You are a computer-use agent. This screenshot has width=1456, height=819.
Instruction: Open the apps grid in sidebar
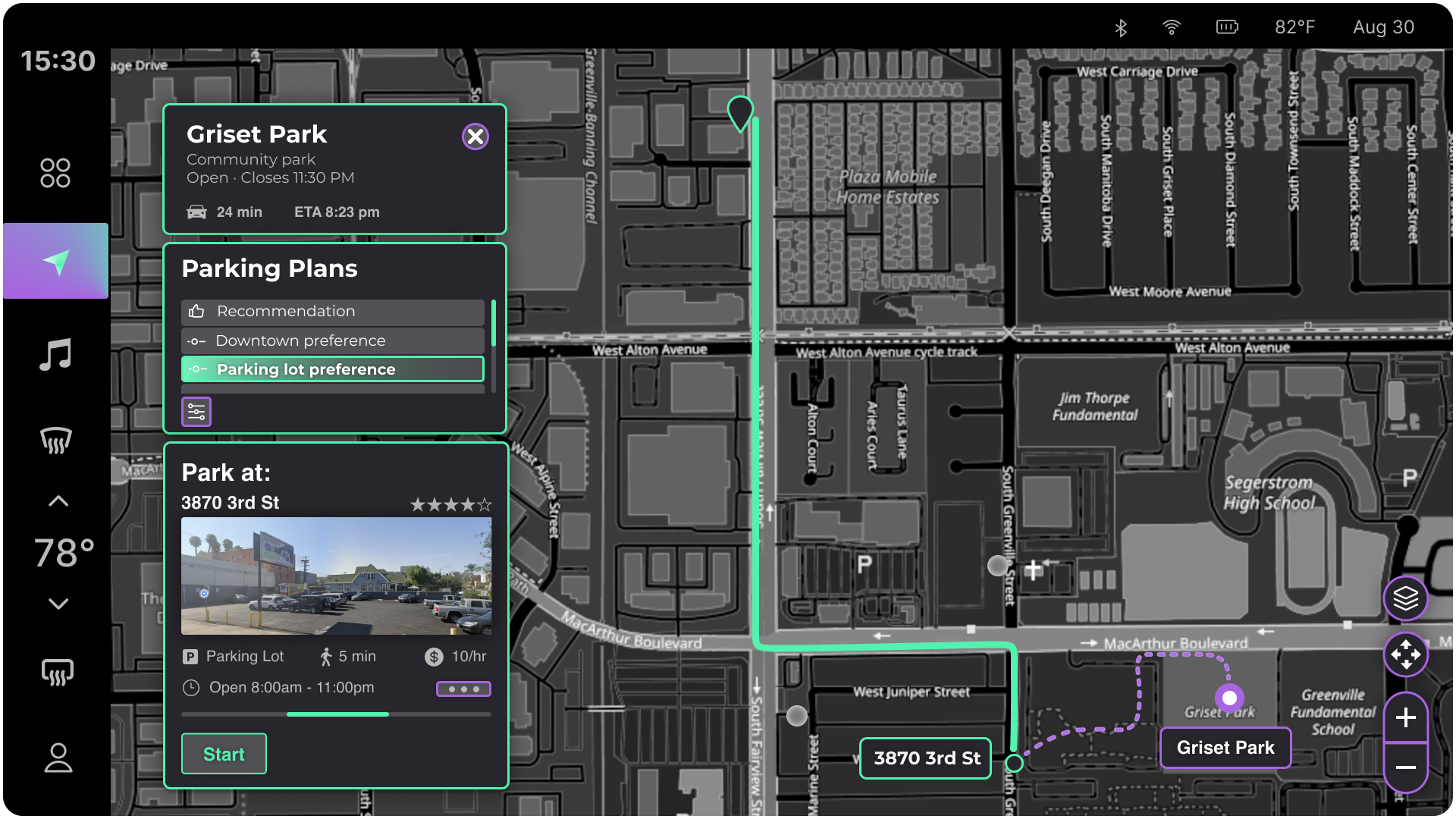tap(55, 173)
